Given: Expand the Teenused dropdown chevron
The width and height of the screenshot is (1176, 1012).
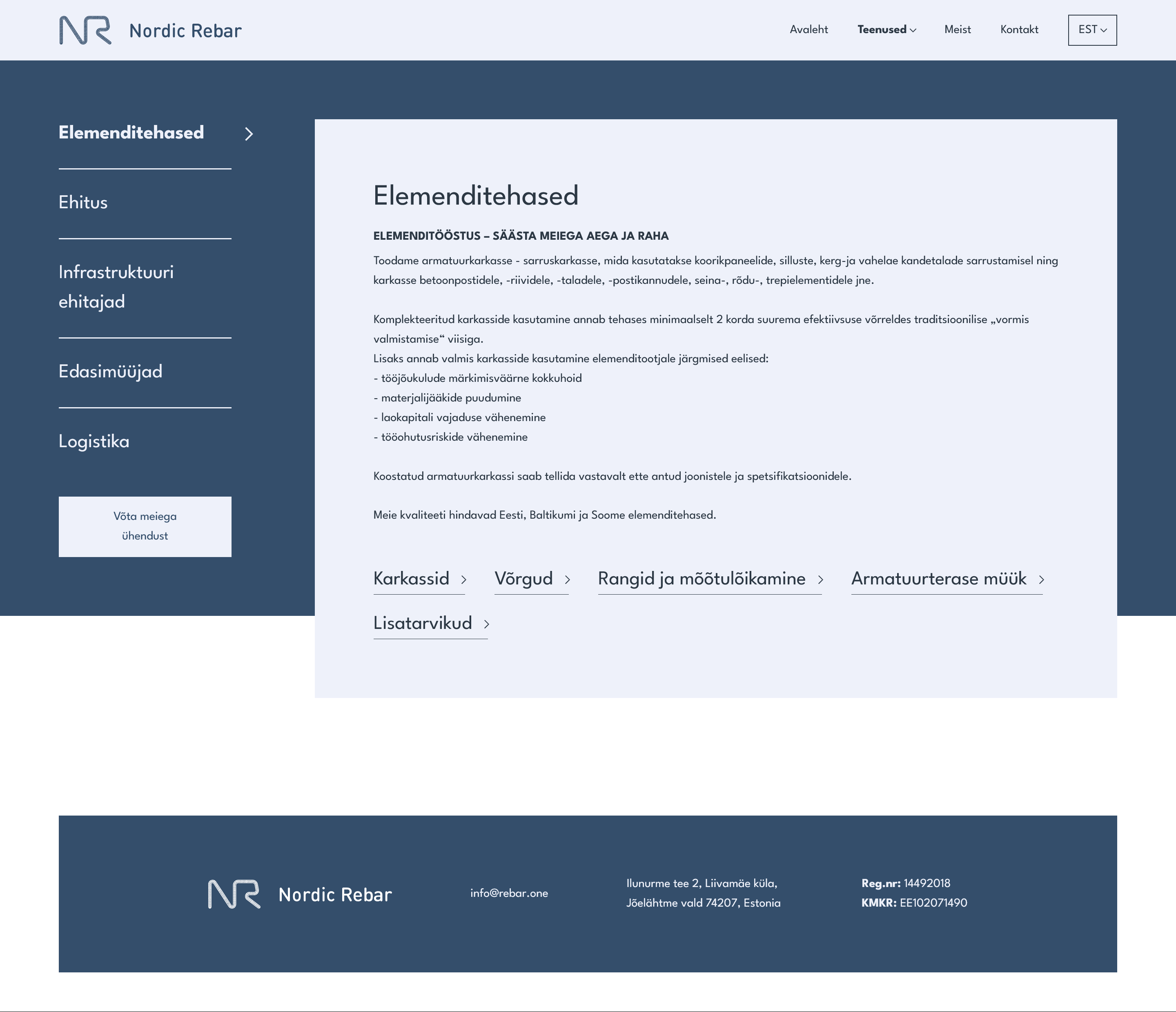Looking at the screenshot, I should click(913, 31).
